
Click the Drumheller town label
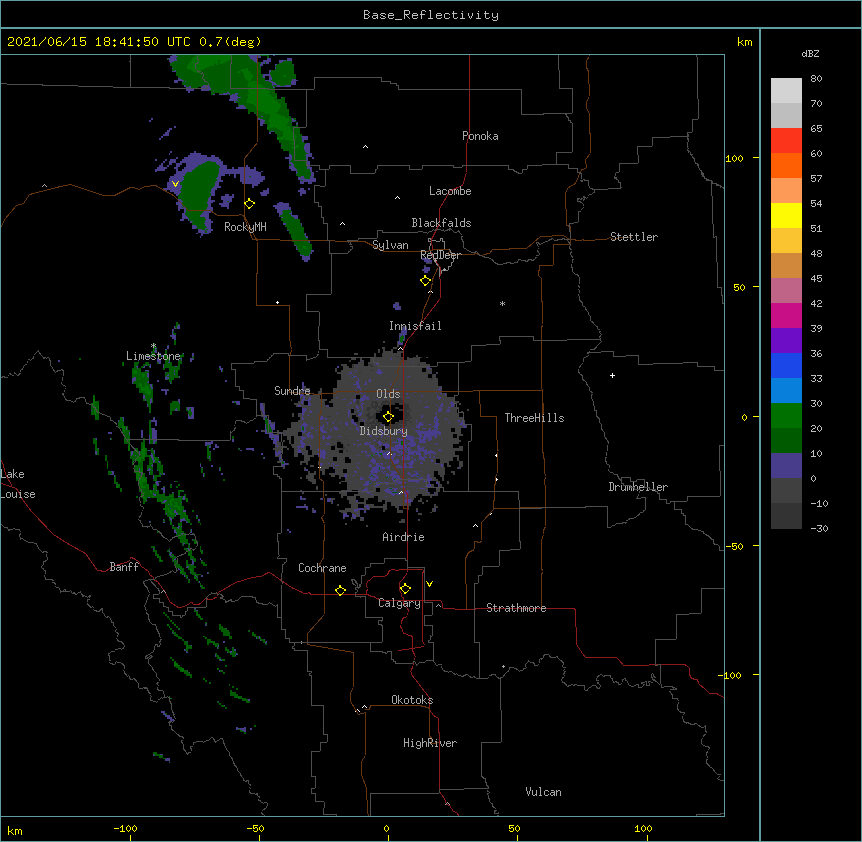click(638, 487)
